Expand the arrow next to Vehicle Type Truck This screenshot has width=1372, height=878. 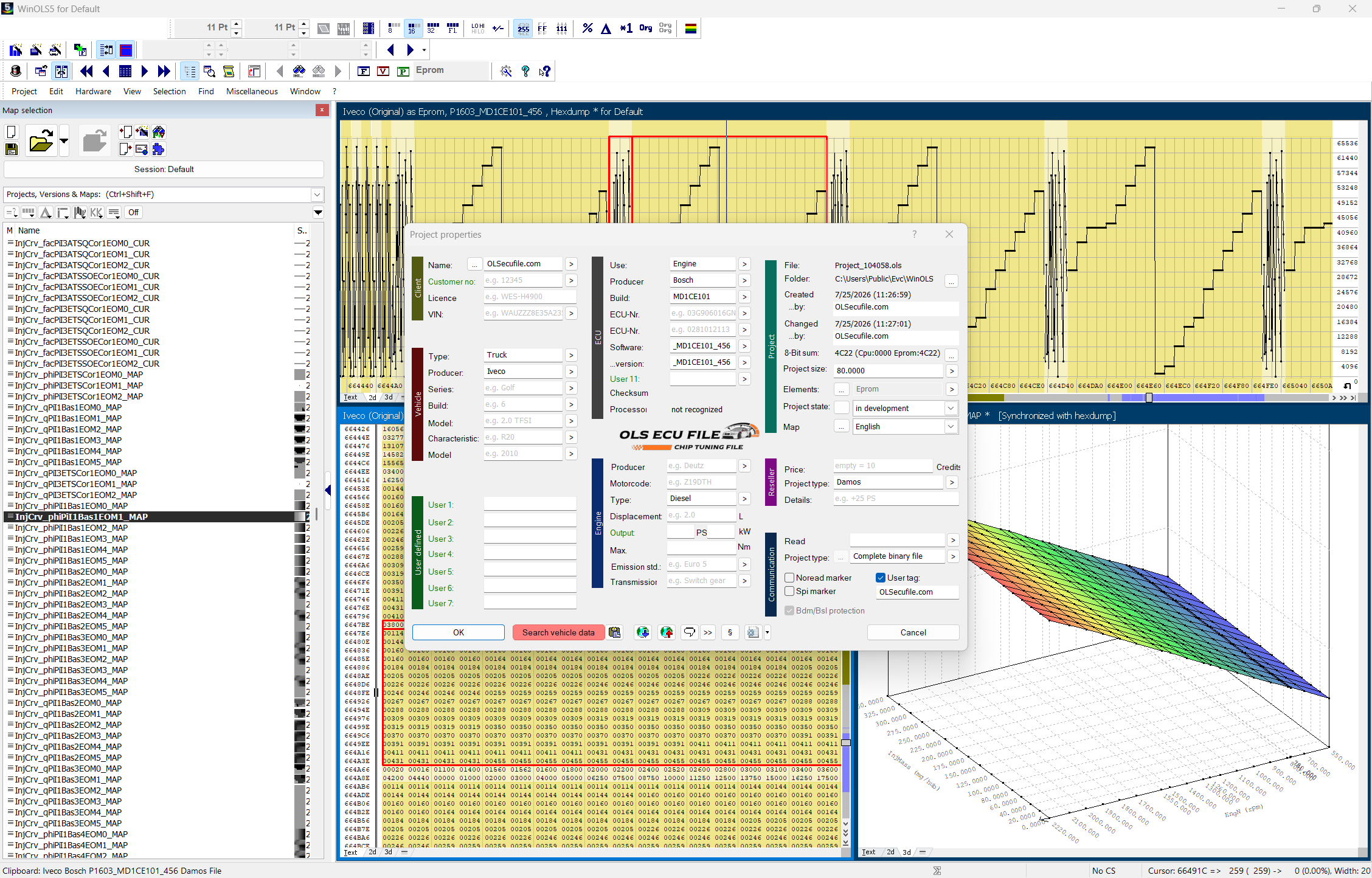pos(570,355)
